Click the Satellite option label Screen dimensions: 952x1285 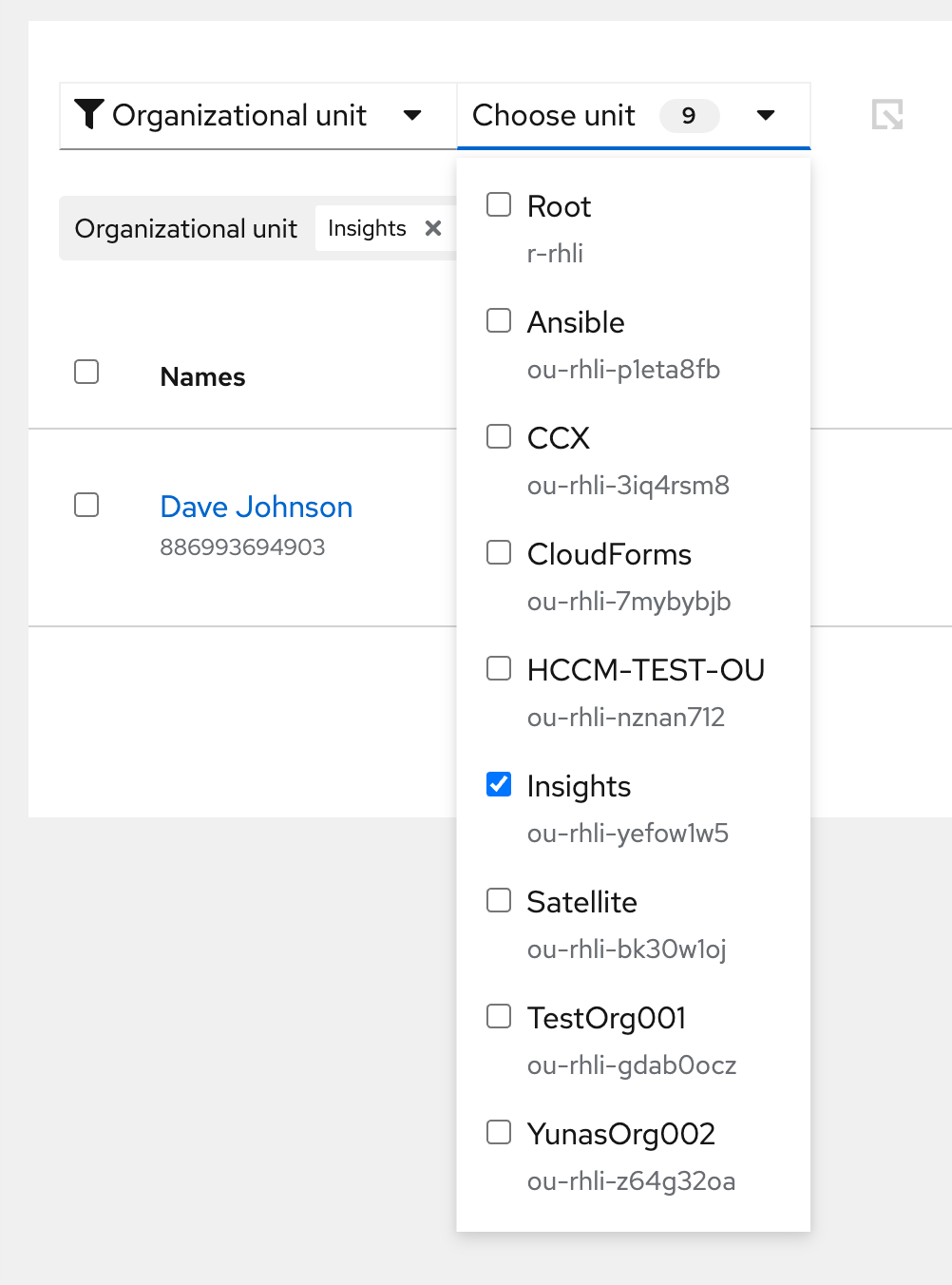581,902
